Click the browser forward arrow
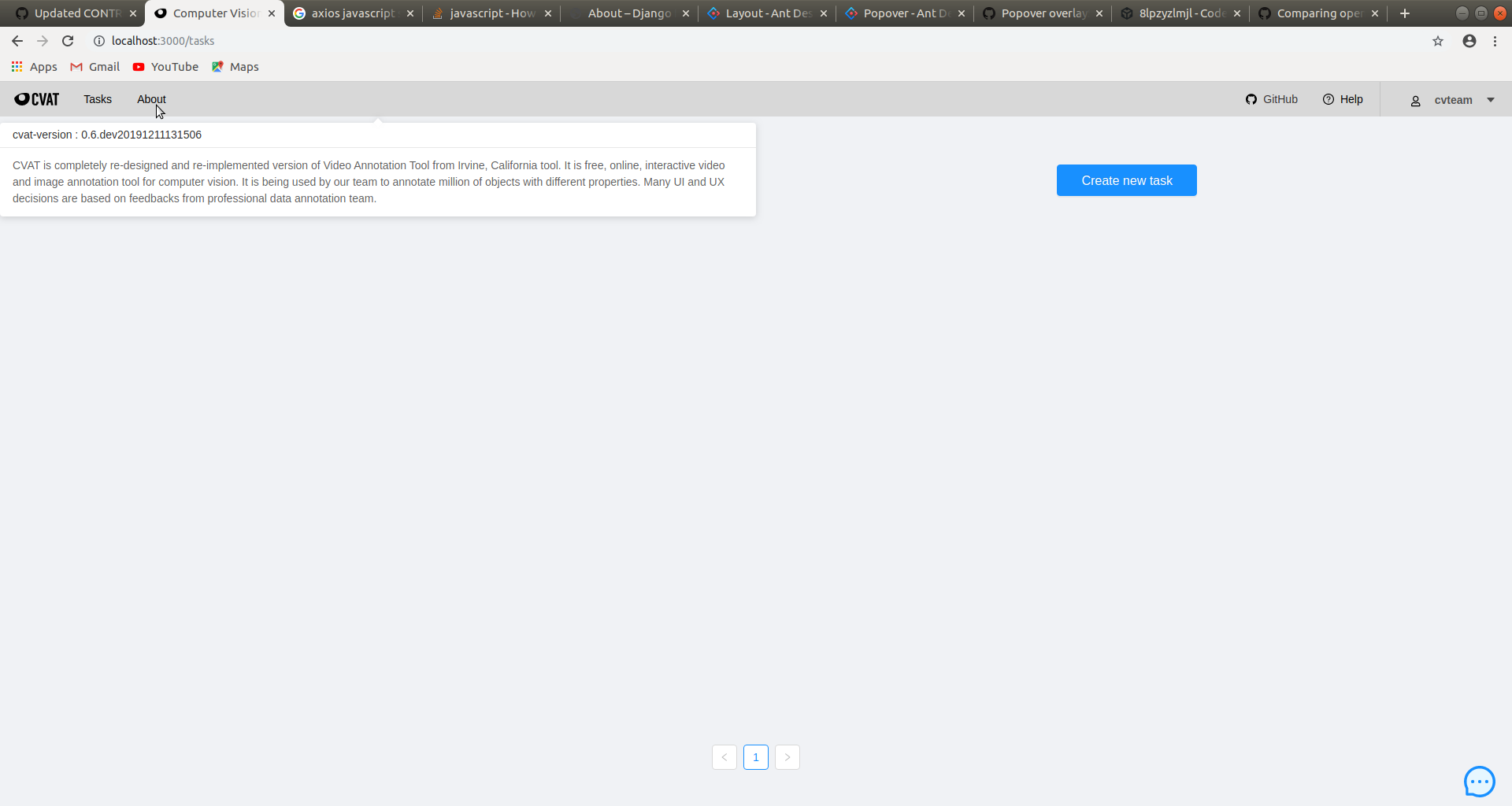 43,41
